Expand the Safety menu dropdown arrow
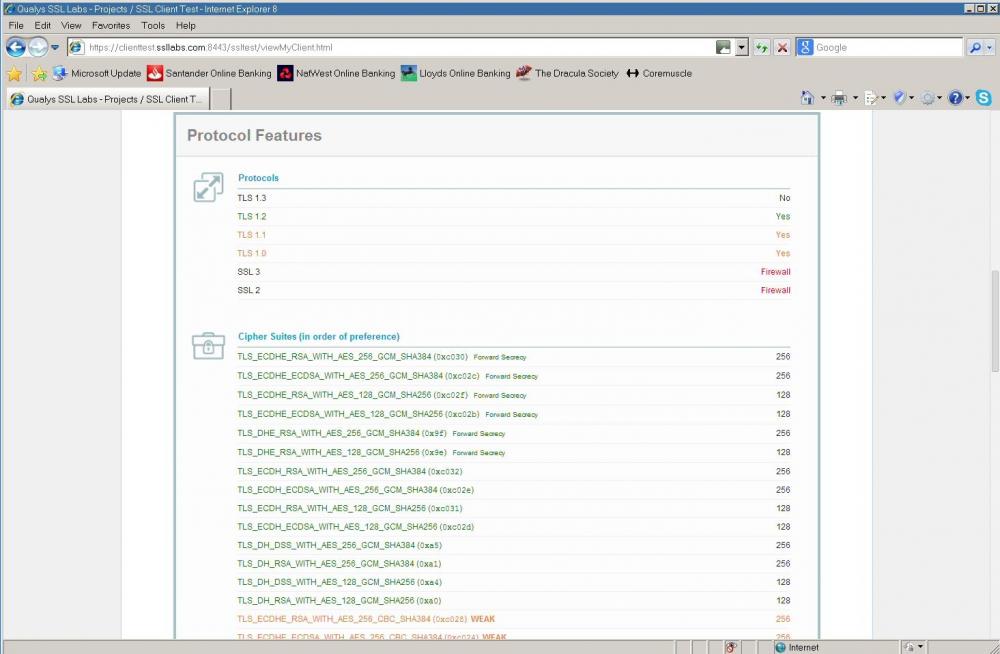The image size is (1000, 654). pos(912,98)
